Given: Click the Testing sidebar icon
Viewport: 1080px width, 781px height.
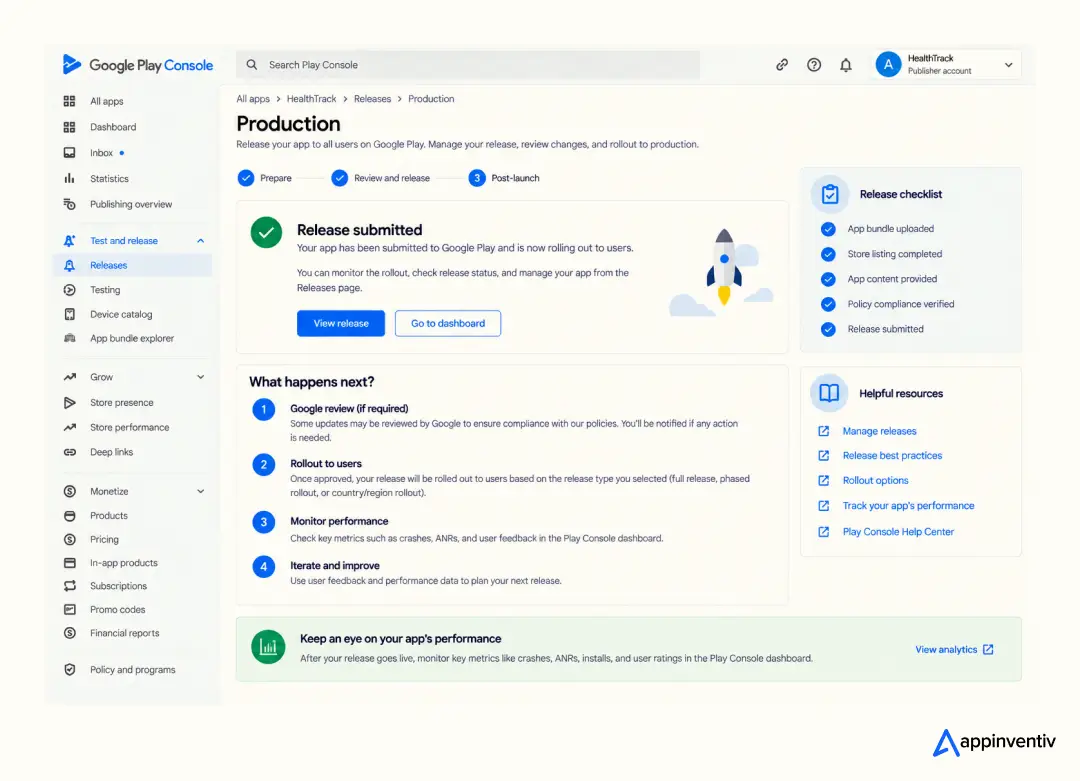Looking at the screenshot, I should click(70, 290).
